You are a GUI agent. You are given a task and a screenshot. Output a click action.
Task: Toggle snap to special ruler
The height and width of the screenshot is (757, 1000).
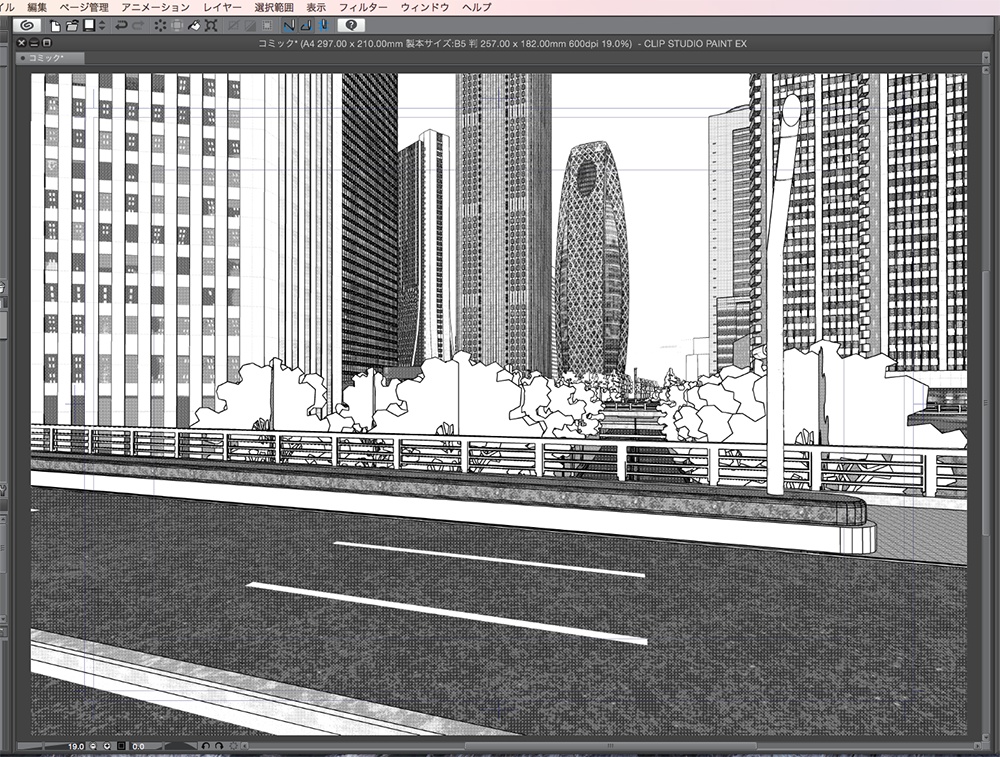click(305, 25)
